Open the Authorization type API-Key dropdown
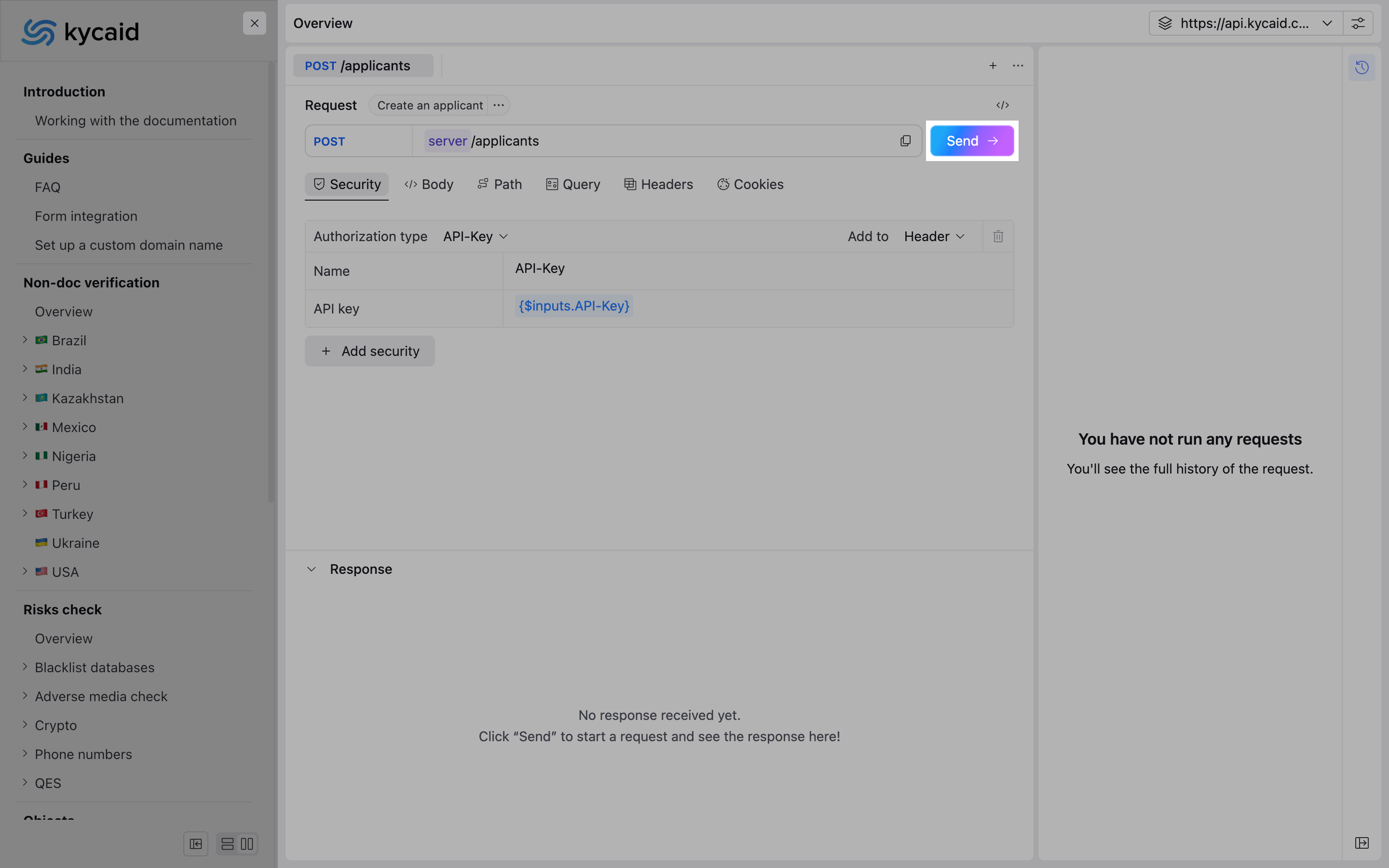This screenshot has height=868, width=1389. [x=475, y=236]
